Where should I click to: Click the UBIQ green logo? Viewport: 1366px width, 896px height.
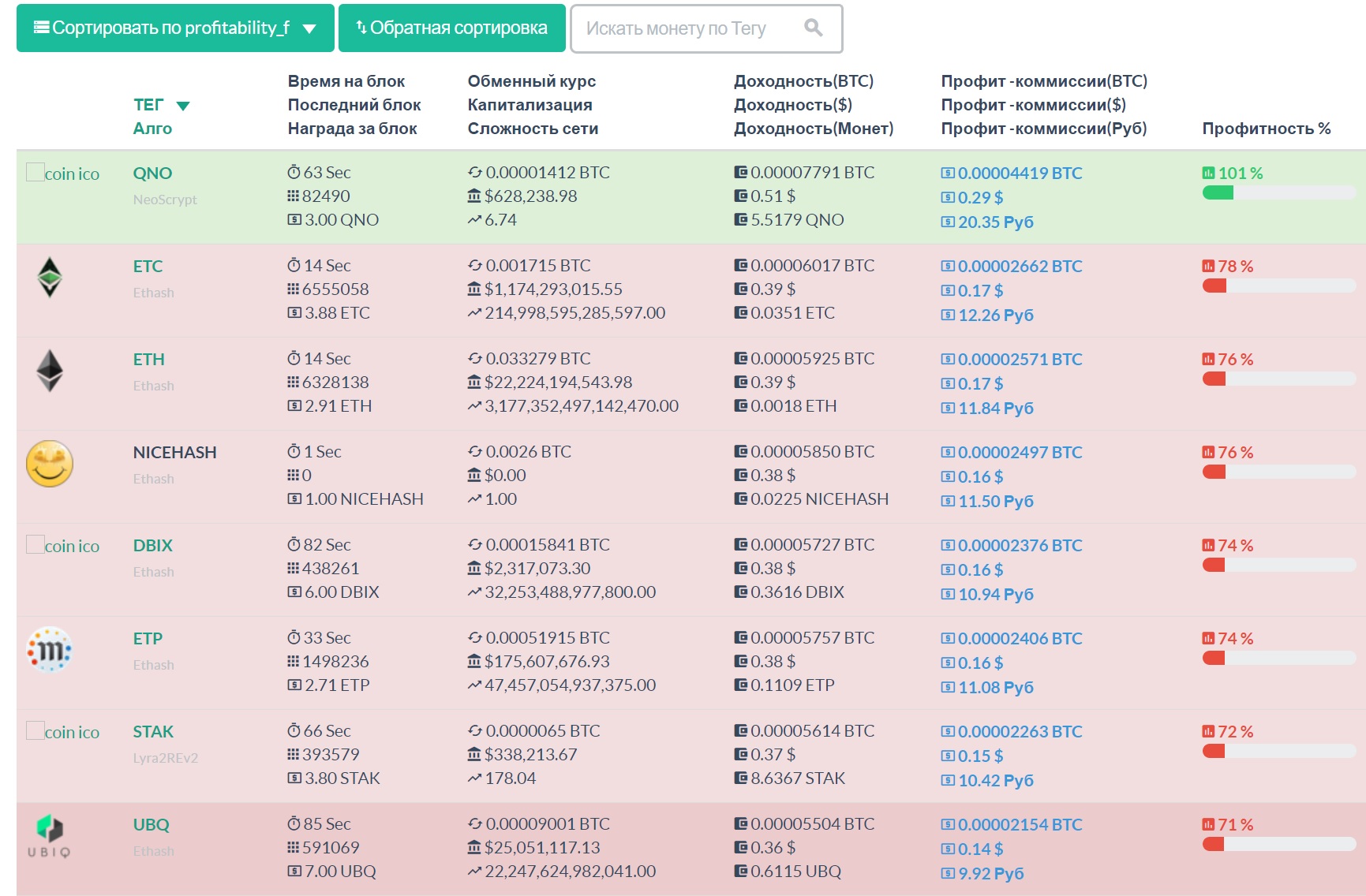(50, 836)
